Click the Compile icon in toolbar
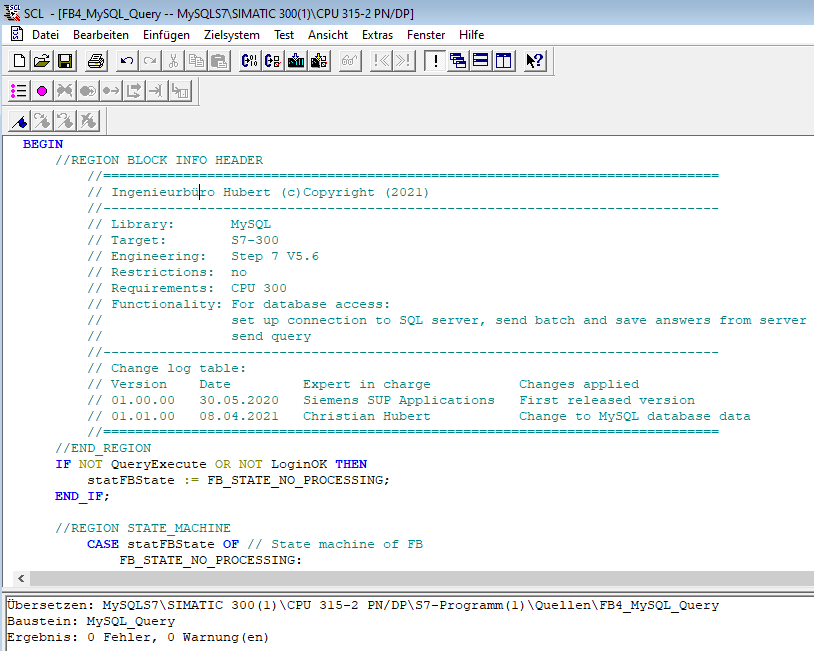 click(x=250, y=61)
